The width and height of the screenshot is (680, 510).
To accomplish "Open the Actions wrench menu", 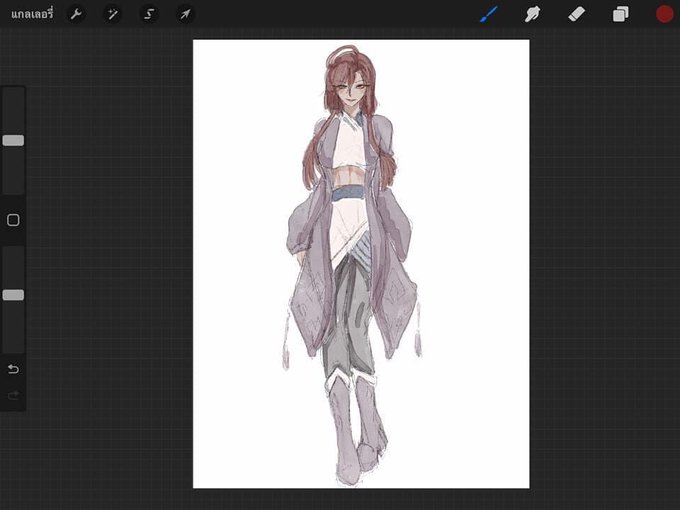I will (x=76, y=14).
